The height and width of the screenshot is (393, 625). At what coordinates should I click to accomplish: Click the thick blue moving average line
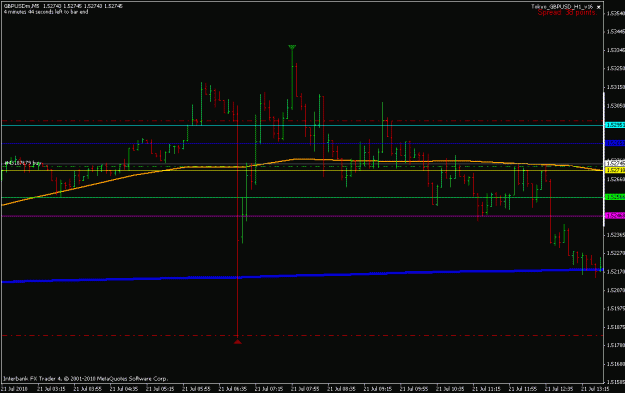click(x=303, y=275)
